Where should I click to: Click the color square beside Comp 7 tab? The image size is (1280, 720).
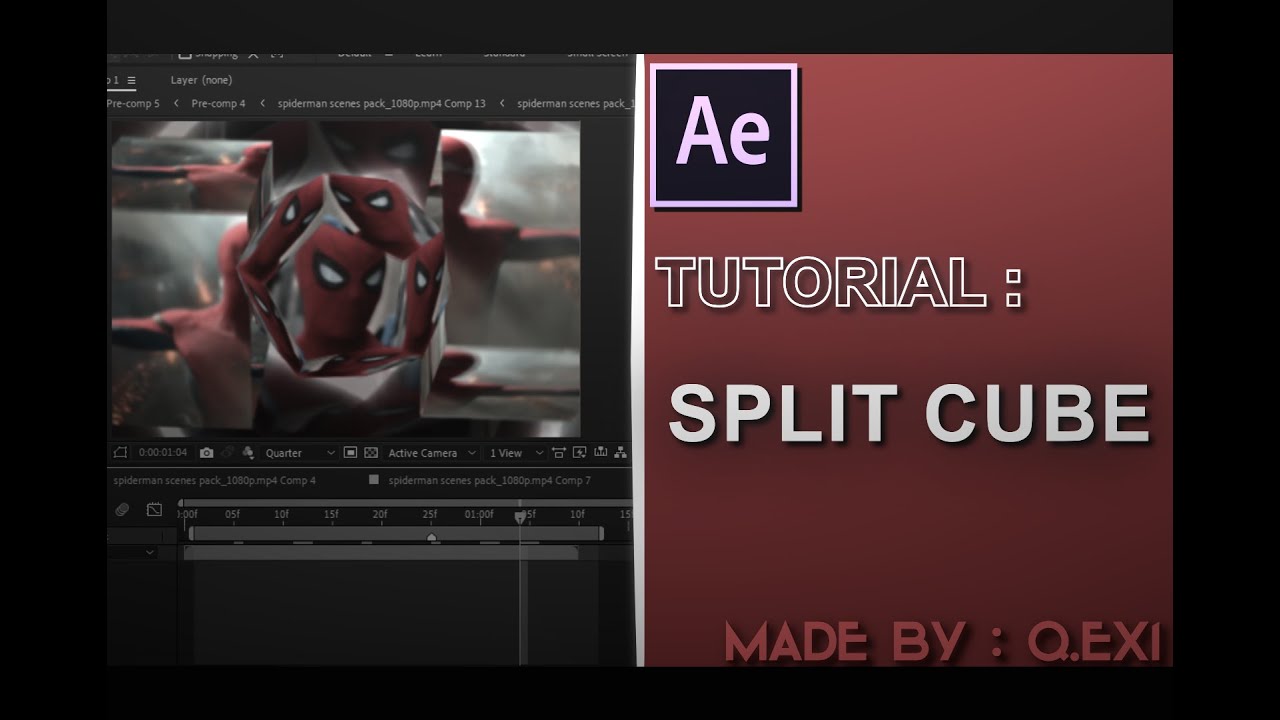[374, 480]
